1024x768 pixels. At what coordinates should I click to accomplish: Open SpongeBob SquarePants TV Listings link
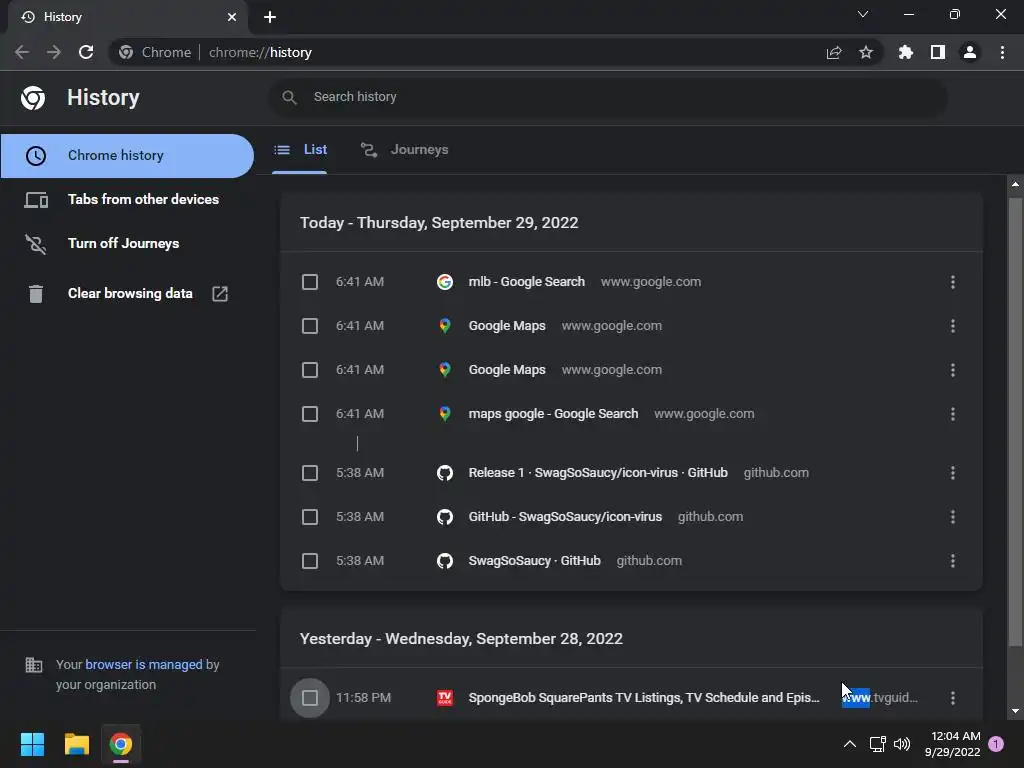644,697
